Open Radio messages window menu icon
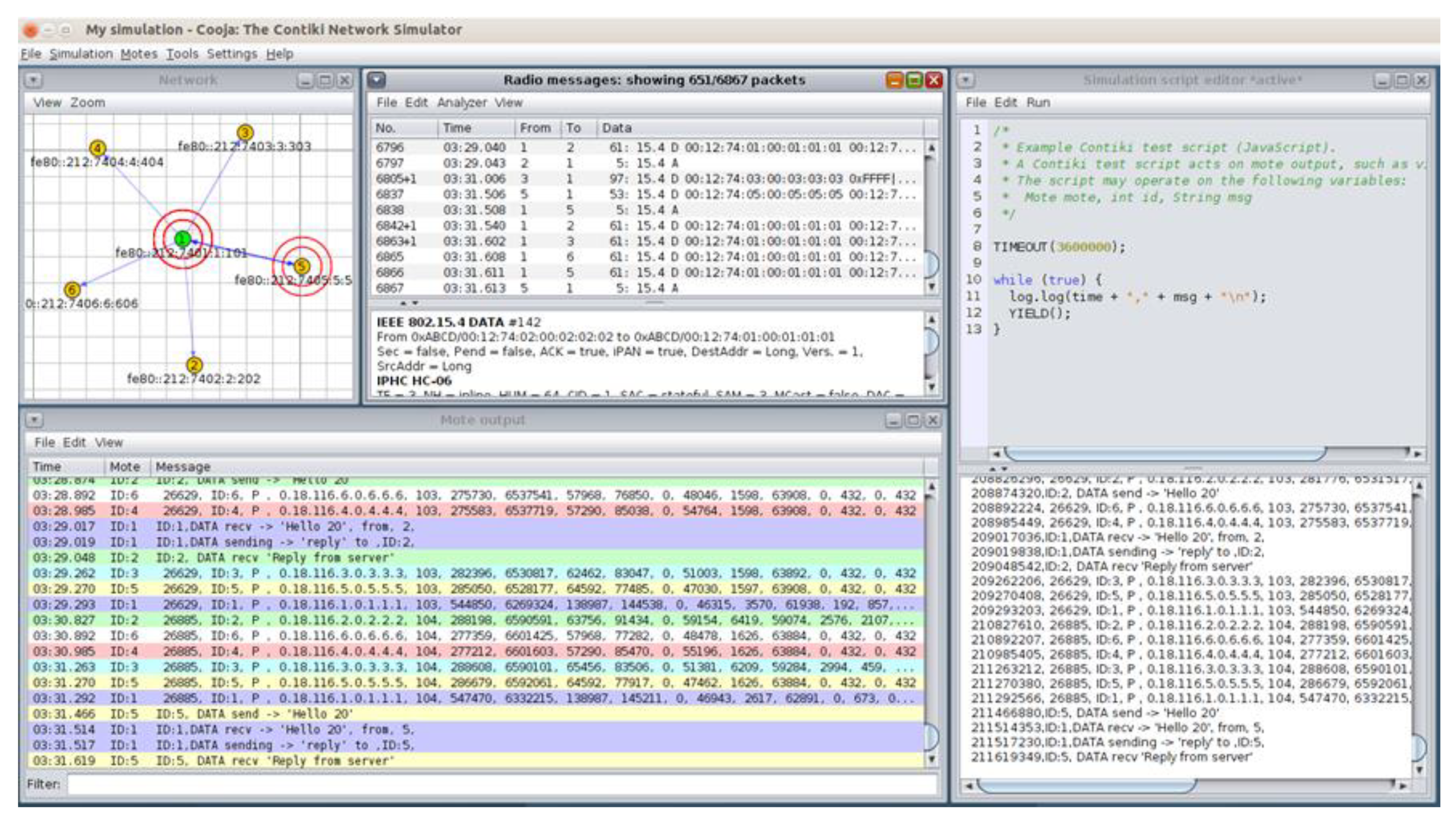 click(x=377, y=80)
